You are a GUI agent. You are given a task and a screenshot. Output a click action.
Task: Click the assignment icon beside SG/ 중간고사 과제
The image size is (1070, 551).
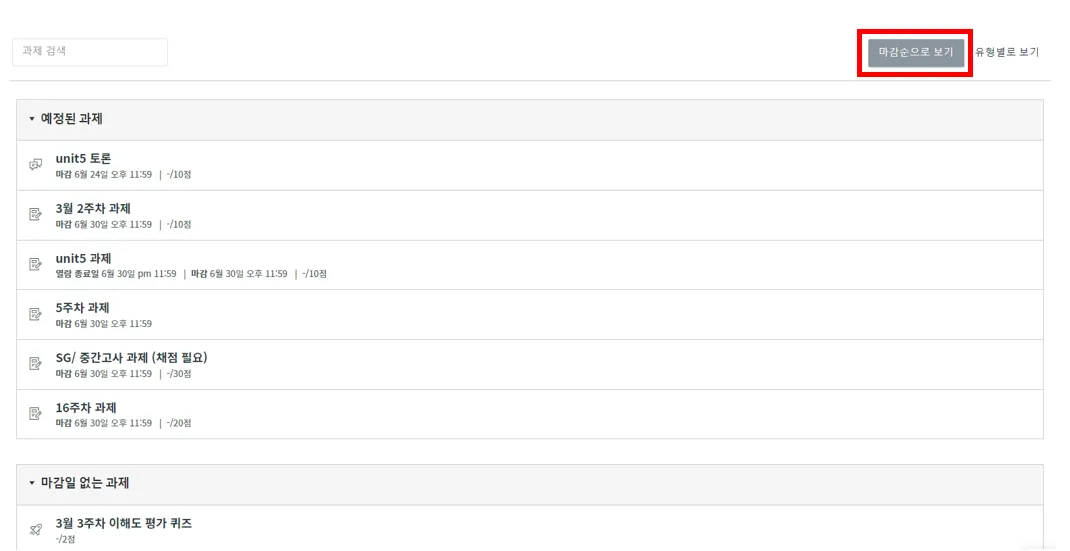(x=36, y=364)
